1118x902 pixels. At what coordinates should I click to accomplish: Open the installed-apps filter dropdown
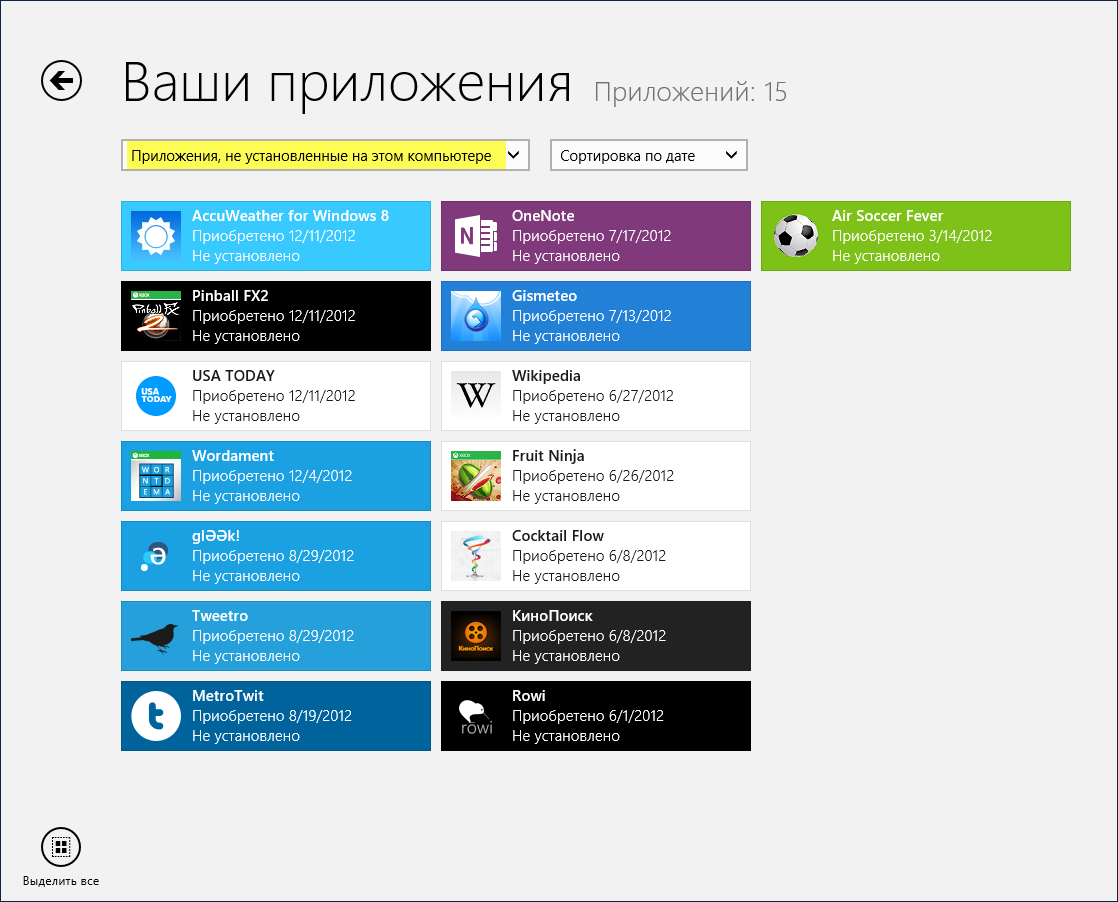(325, 155)
